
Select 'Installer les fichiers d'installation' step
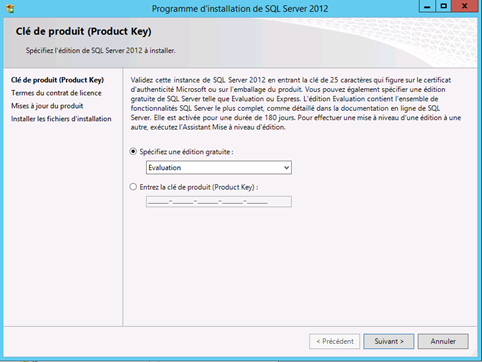pos(61,119)
